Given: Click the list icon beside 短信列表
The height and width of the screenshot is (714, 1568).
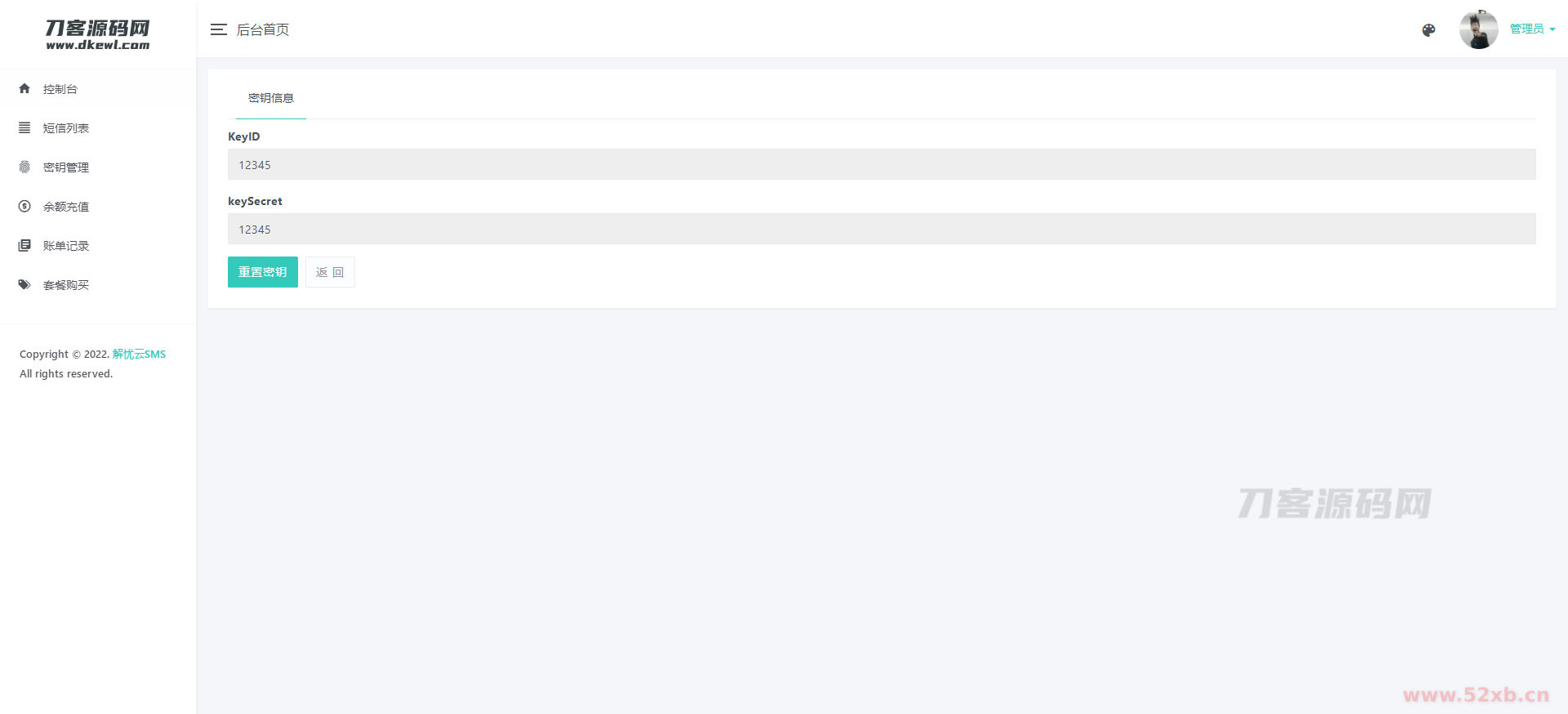Looking at the screenshot, I should click(24, 127).
